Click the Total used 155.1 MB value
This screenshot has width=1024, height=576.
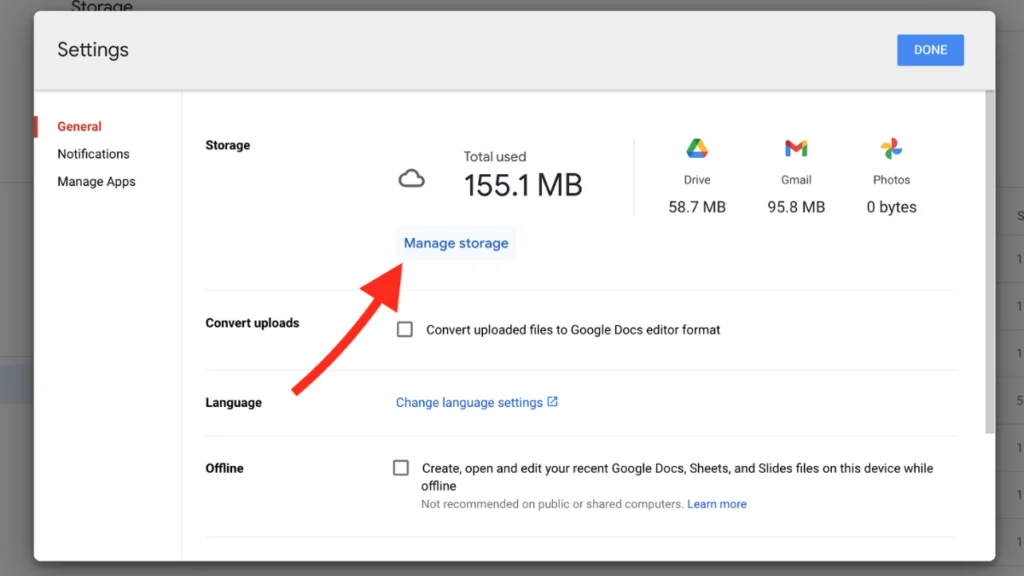(522, 184)
